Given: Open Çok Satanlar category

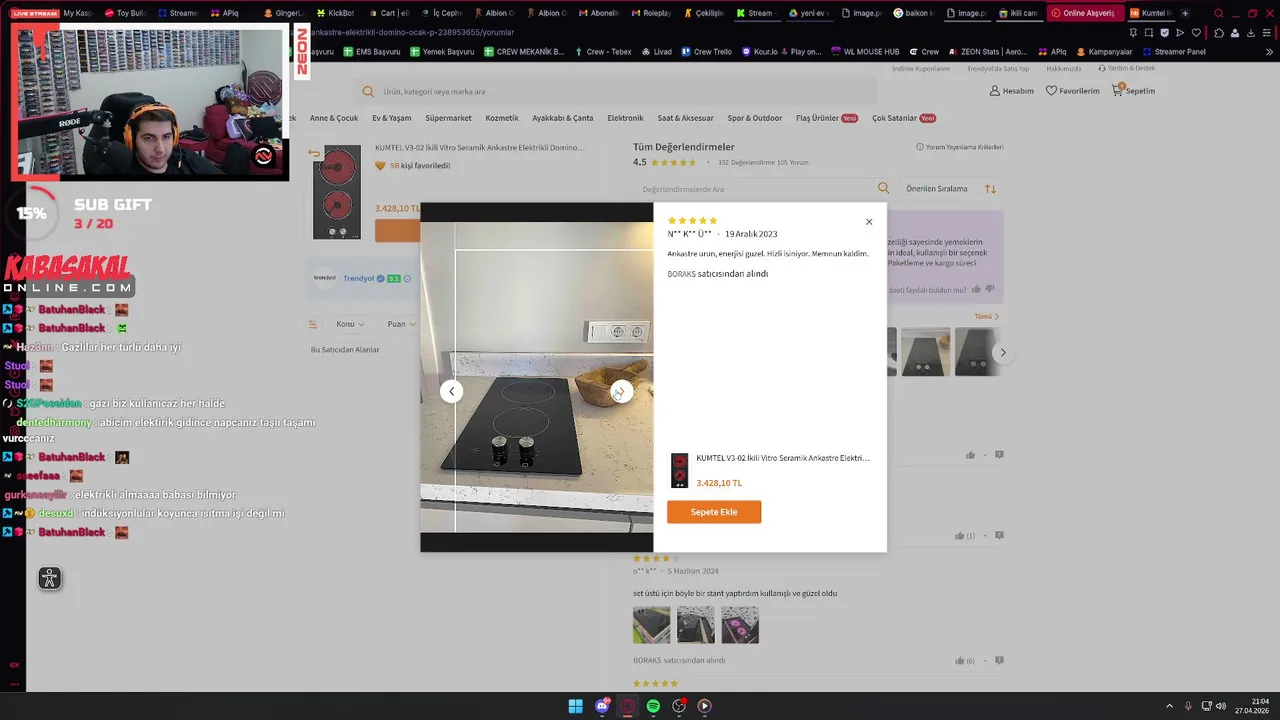Looking at the screenshot, I should click(903, 118).
